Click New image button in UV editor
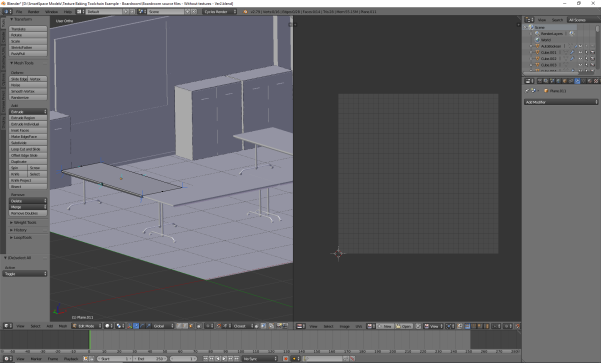The image size is (601, 363). pyautogui.click(x=386, y=326)
